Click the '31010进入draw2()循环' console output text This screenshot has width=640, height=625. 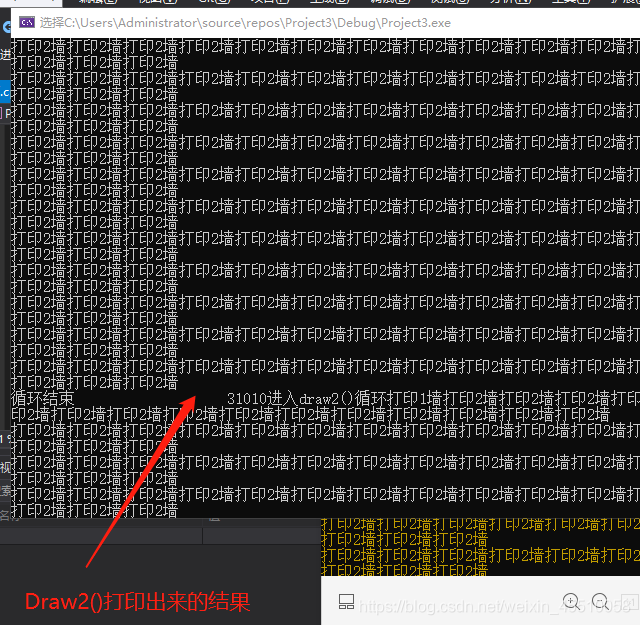(x=308, y=398)
